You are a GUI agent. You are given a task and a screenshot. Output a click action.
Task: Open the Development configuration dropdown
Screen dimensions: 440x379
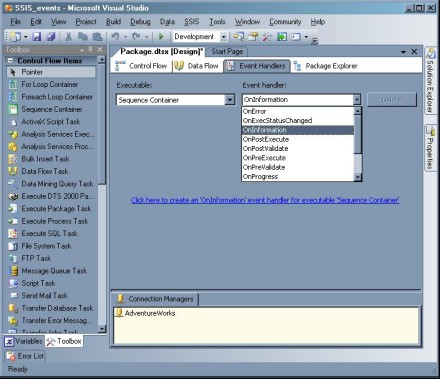point(224,37)
